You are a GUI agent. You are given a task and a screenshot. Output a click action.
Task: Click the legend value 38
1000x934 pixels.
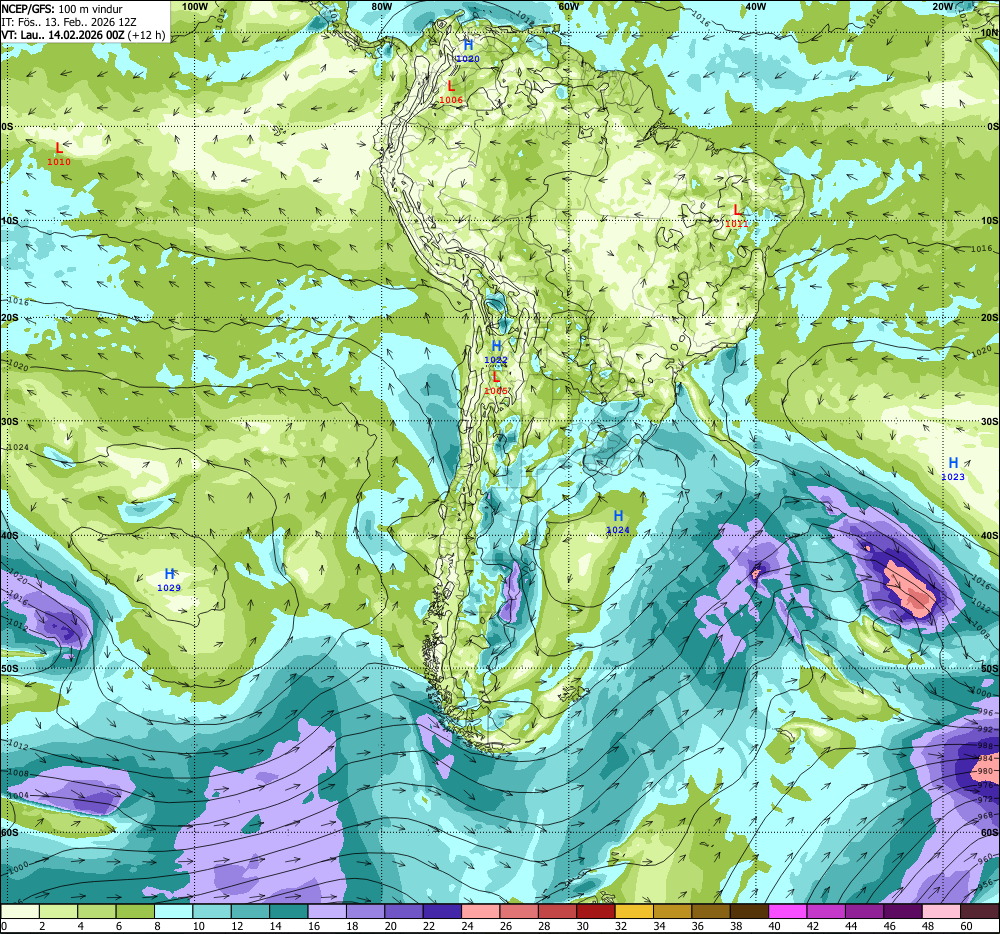tap(737, 926)
